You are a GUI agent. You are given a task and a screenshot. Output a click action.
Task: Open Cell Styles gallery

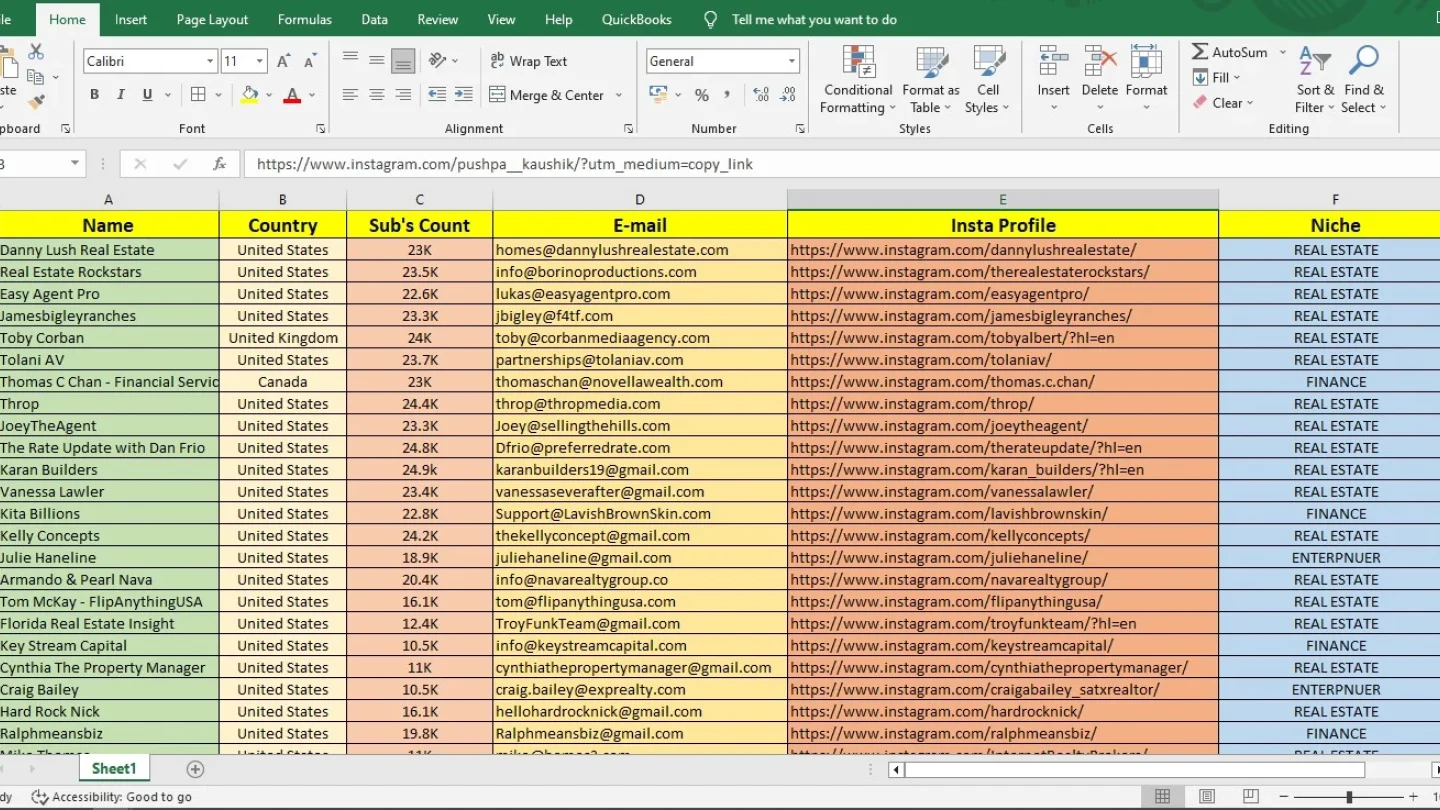988,80
